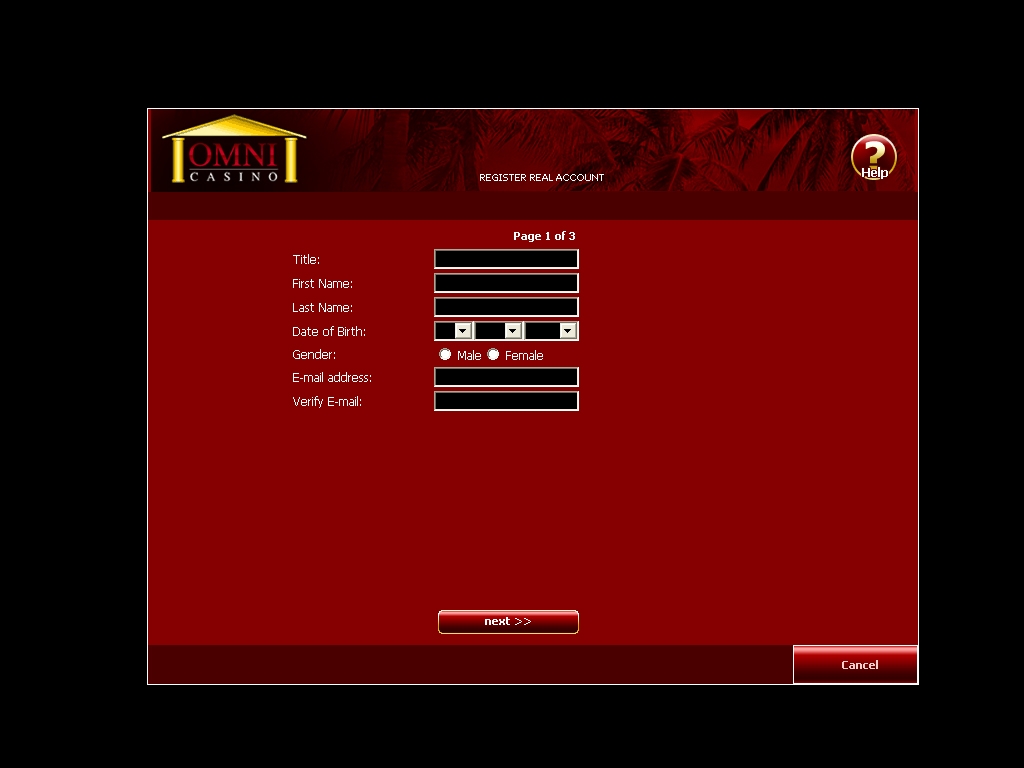Focus the E-mail address input field
This screenshot has height=768, width=1024.
(506, 377)
